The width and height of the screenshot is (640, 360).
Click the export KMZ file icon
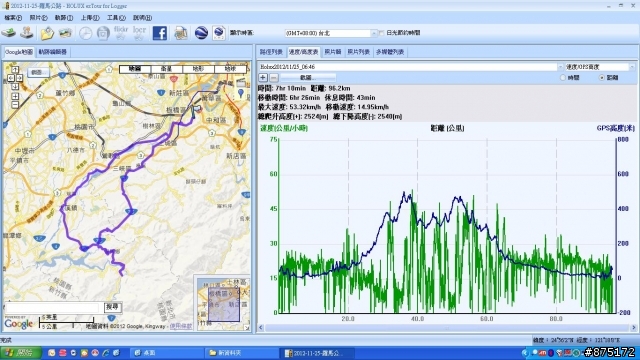coord(219,33)
